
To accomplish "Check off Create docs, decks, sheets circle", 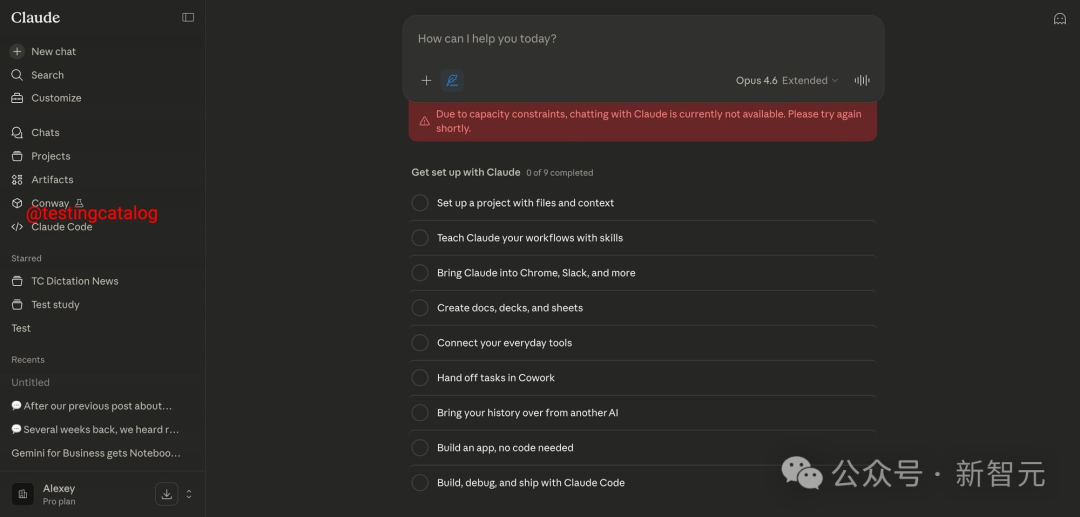I will (x=420, y=308).
